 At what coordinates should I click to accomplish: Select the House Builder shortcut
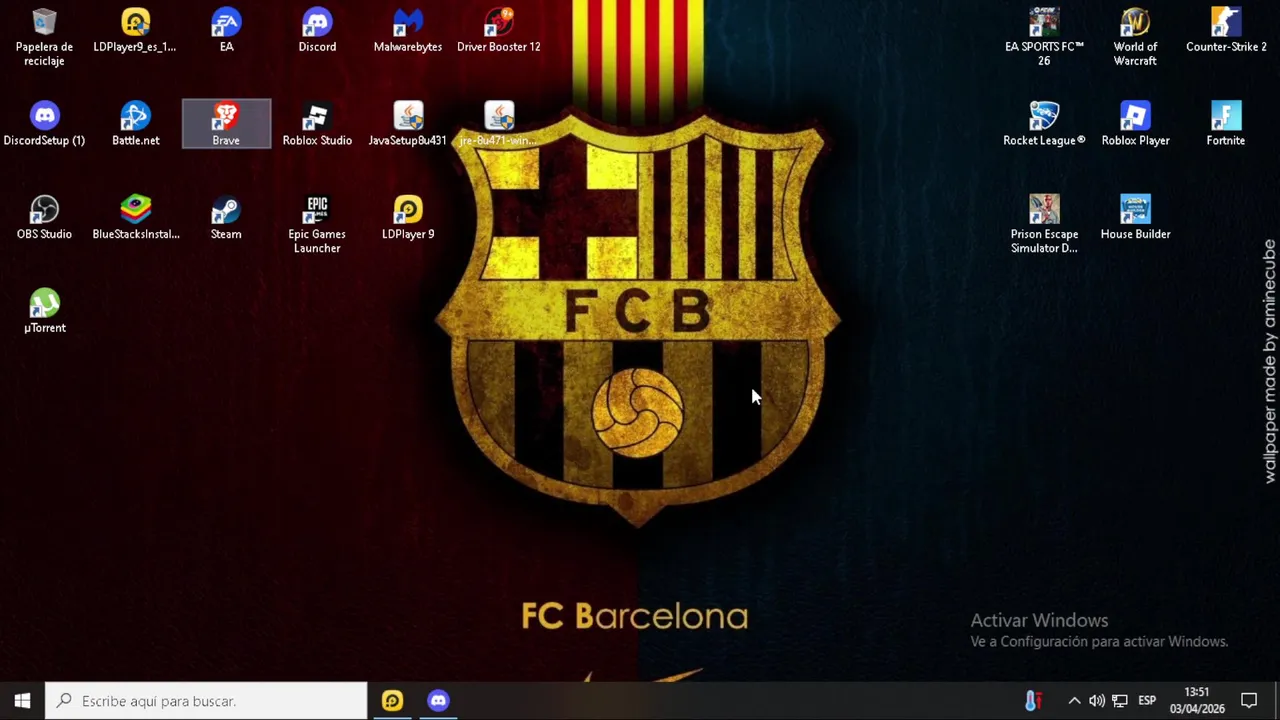pyautogui.click(x=1135, y=218)
